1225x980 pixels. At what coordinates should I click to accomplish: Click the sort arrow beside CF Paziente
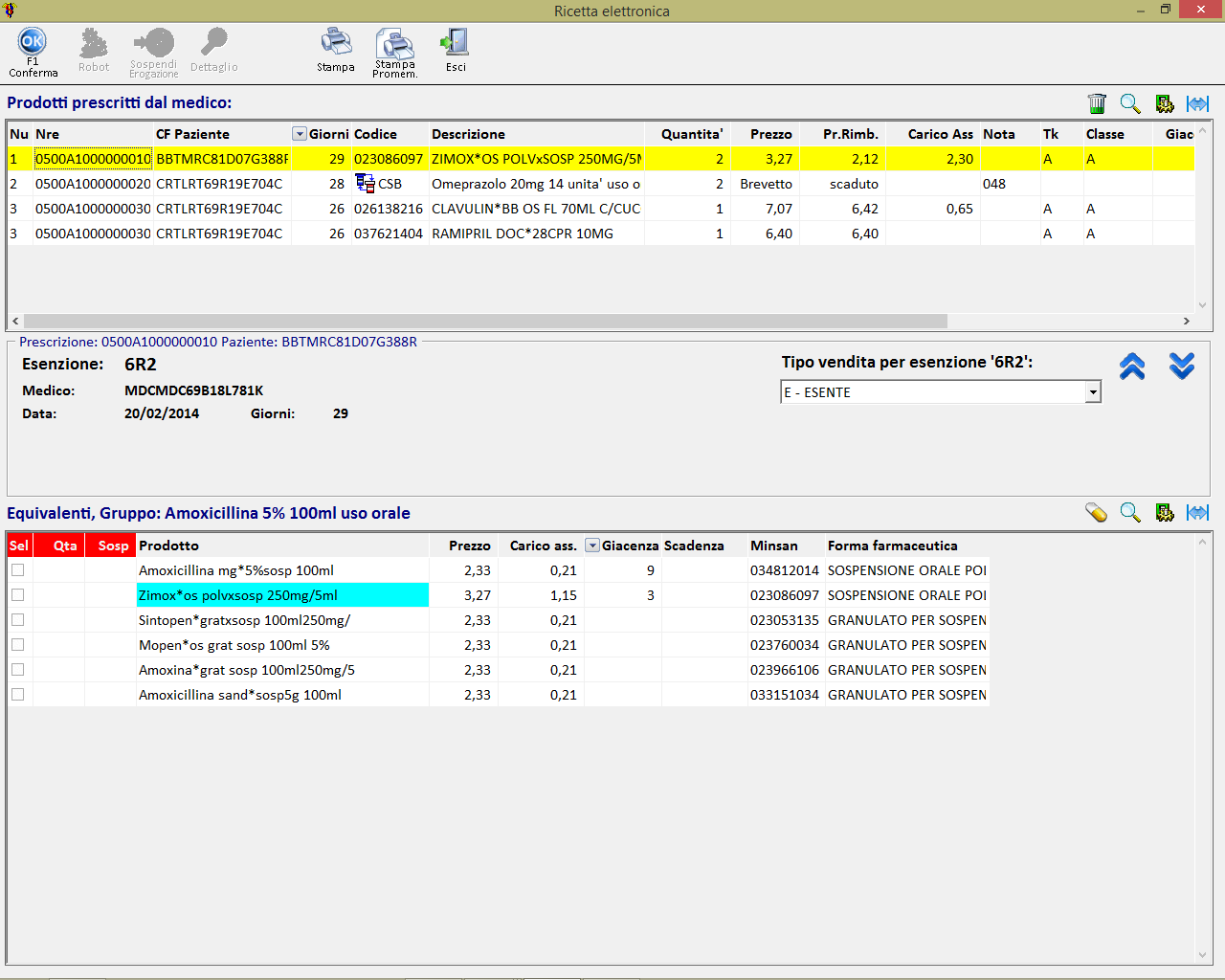(x=300, y=134)
